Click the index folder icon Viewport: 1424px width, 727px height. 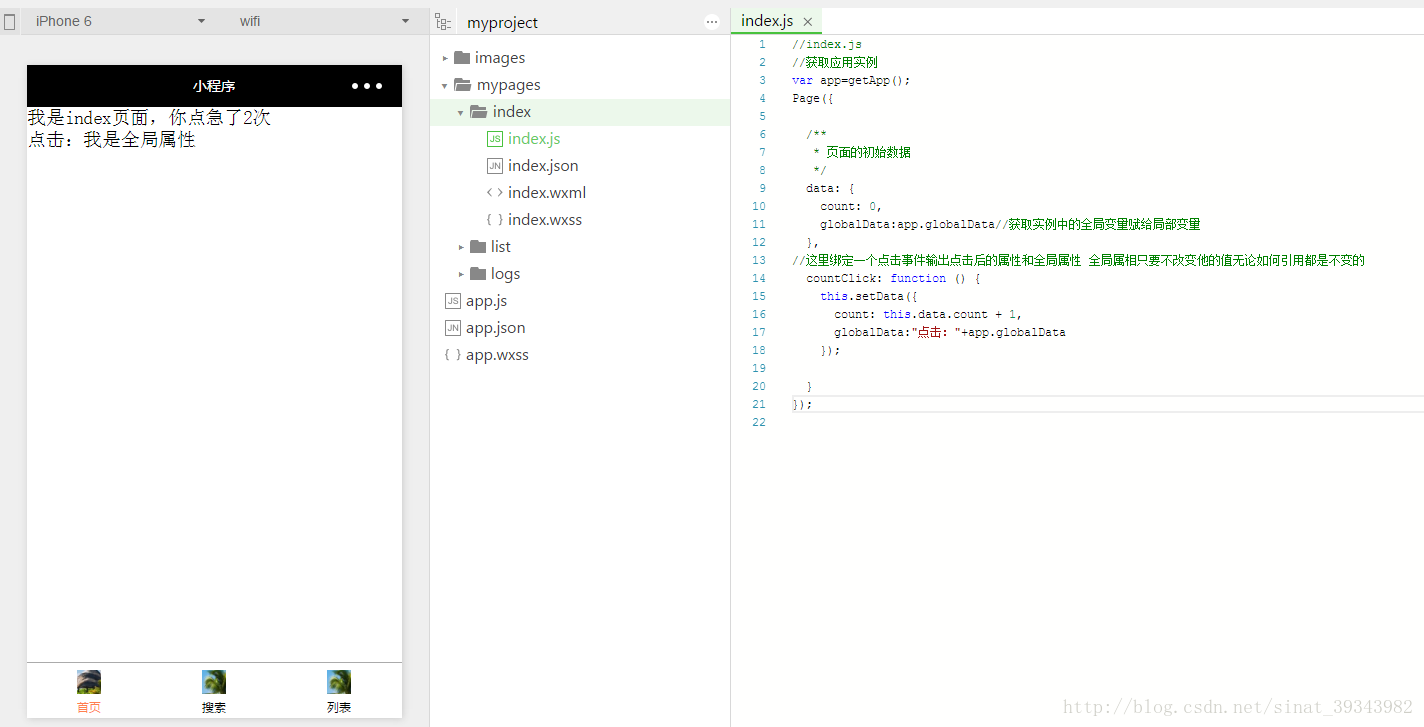(x=479, y=112)
